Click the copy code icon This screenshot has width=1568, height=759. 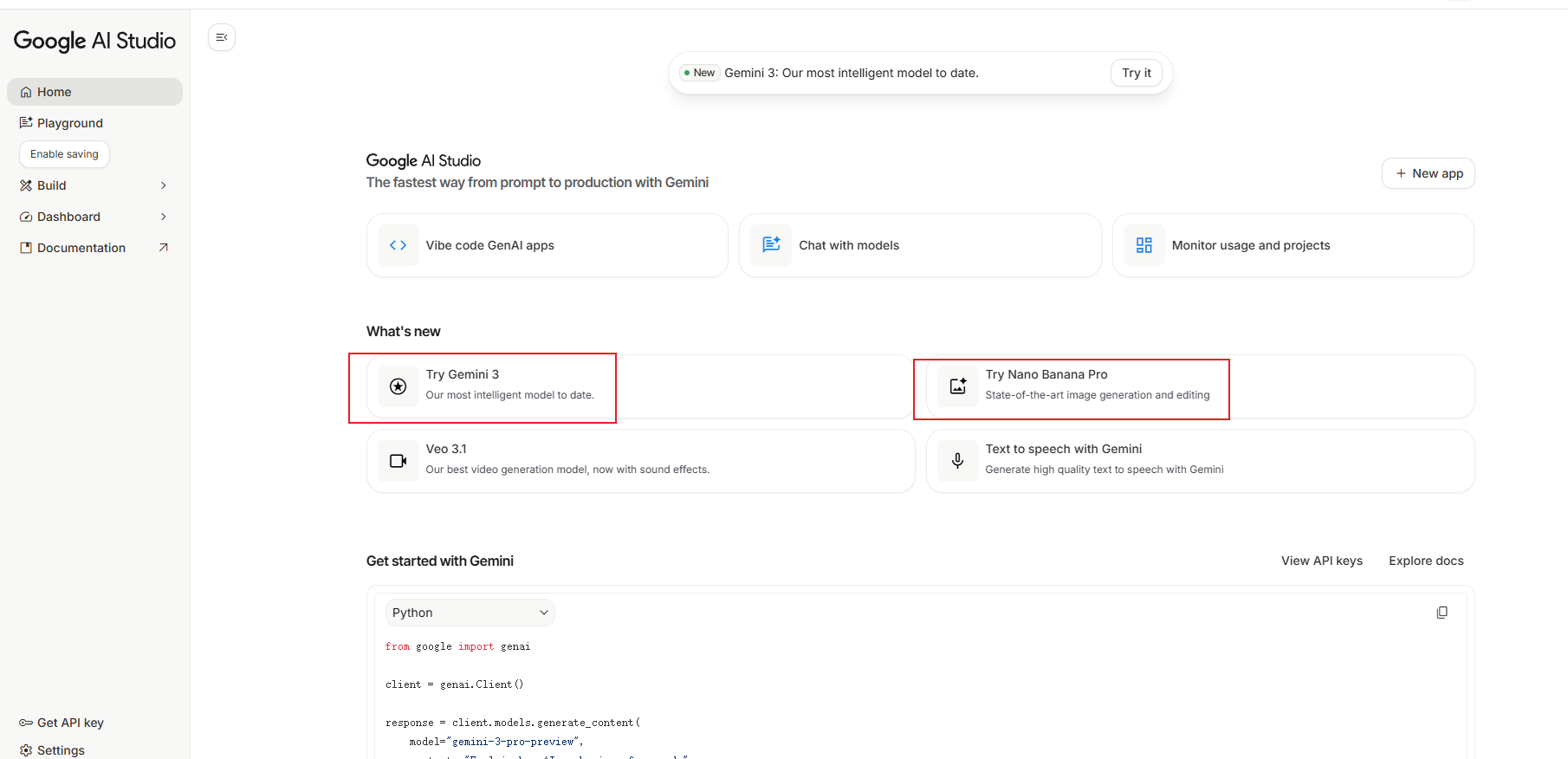tap(1442, 613)
